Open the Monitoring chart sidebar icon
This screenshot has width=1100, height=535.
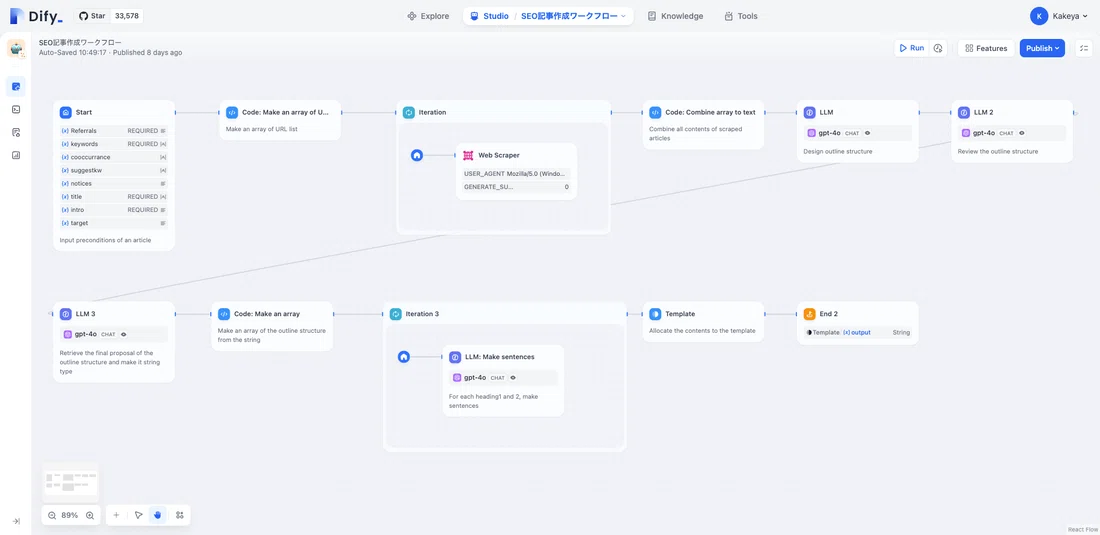tap(16, 155)
